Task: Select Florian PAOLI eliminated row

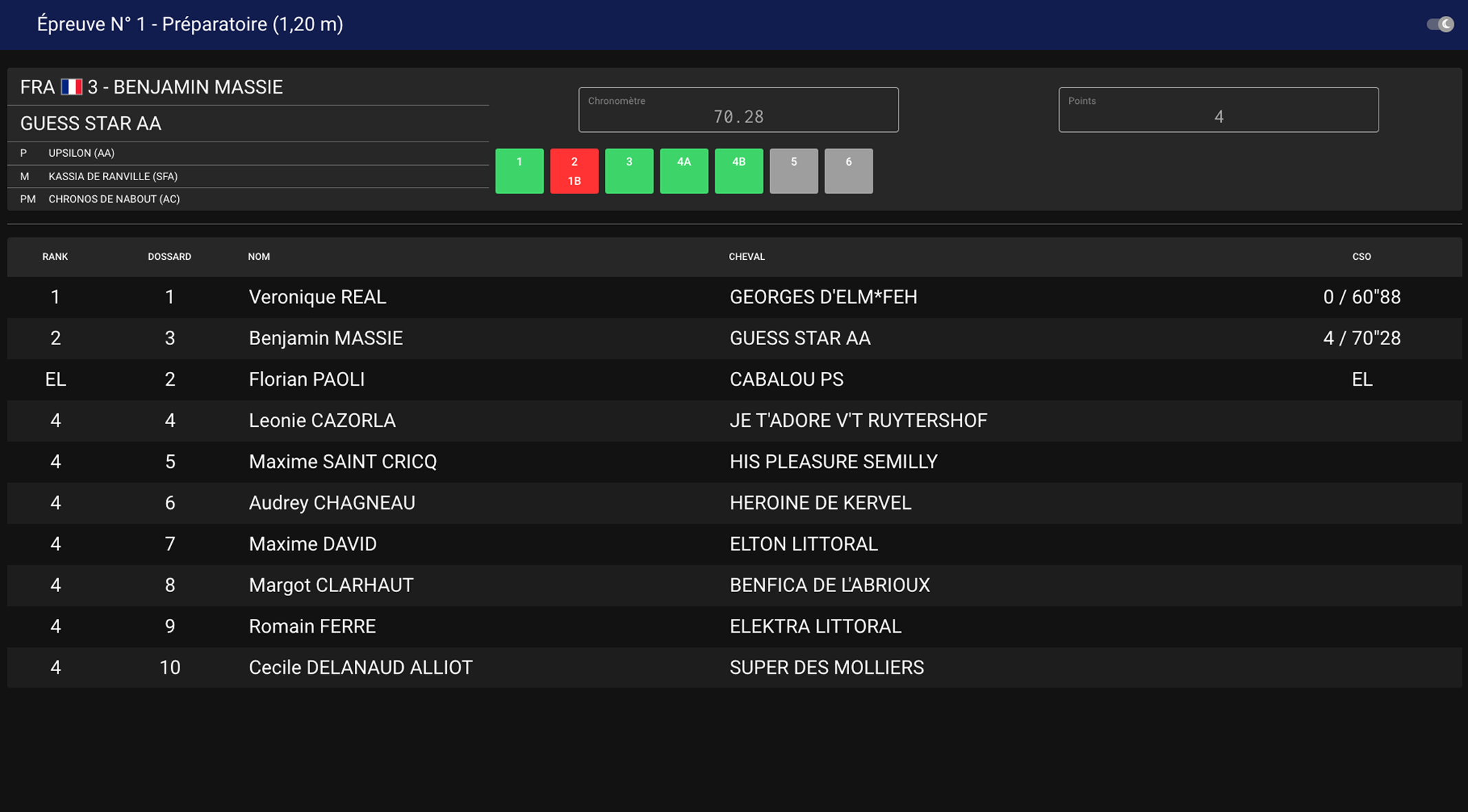Action: [x=307, y=380]
